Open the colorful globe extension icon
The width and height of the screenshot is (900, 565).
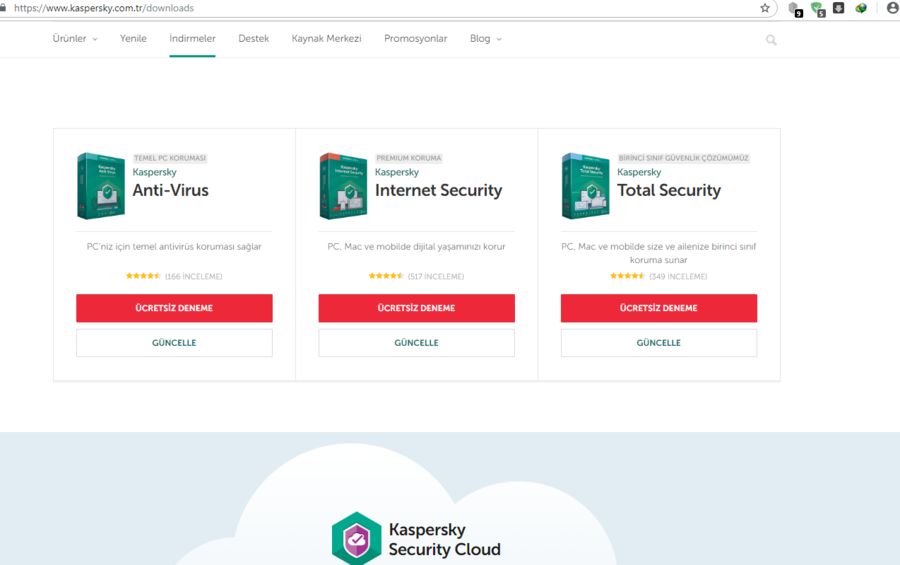(x=861, y=8)
